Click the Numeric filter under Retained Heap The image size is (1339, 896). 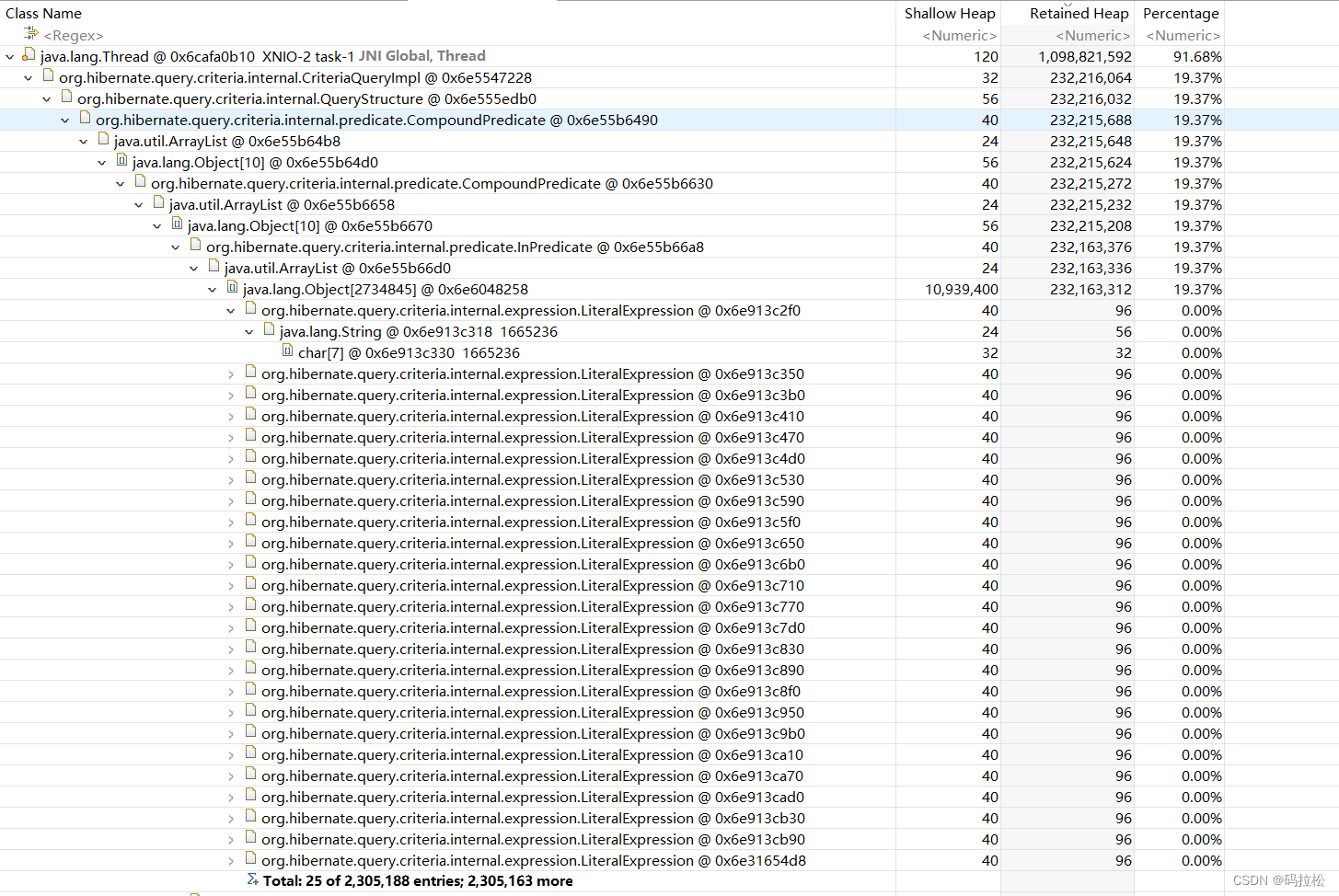point(1092,35)
